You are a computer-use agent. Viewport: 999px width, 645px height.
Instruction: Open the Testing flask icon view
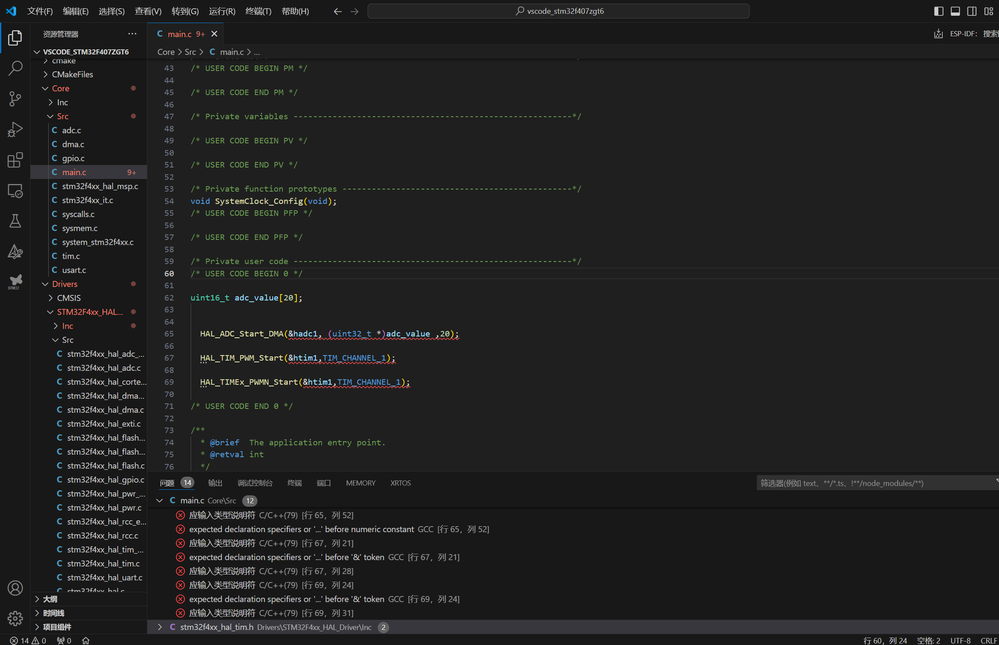coord(15,221)
